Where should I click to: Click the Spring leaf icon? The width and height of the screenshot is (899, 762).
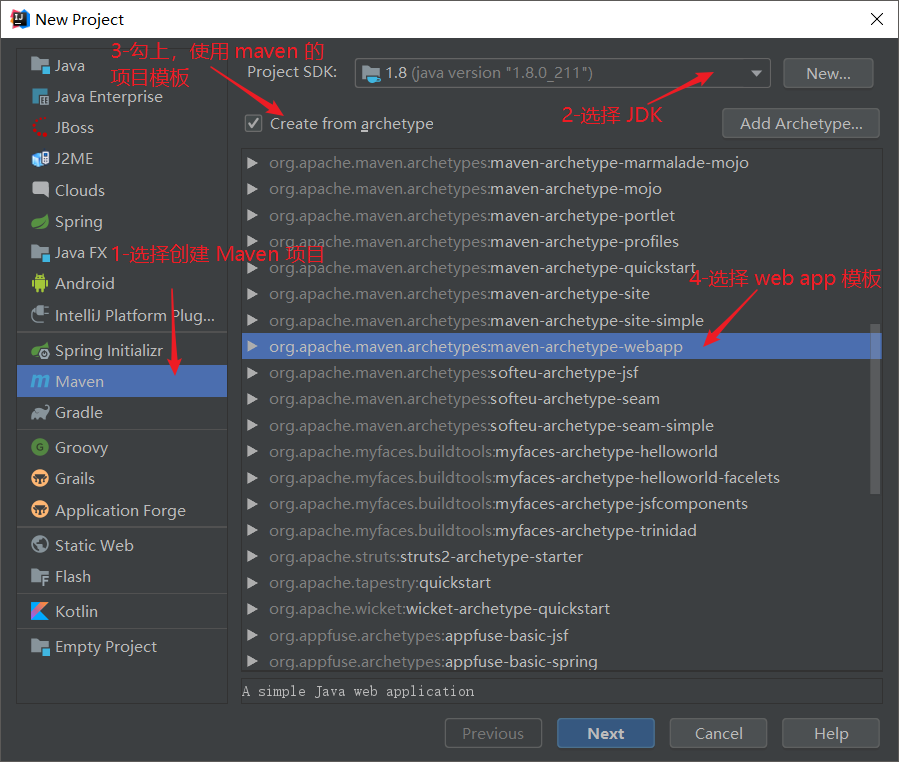(40, 221)
